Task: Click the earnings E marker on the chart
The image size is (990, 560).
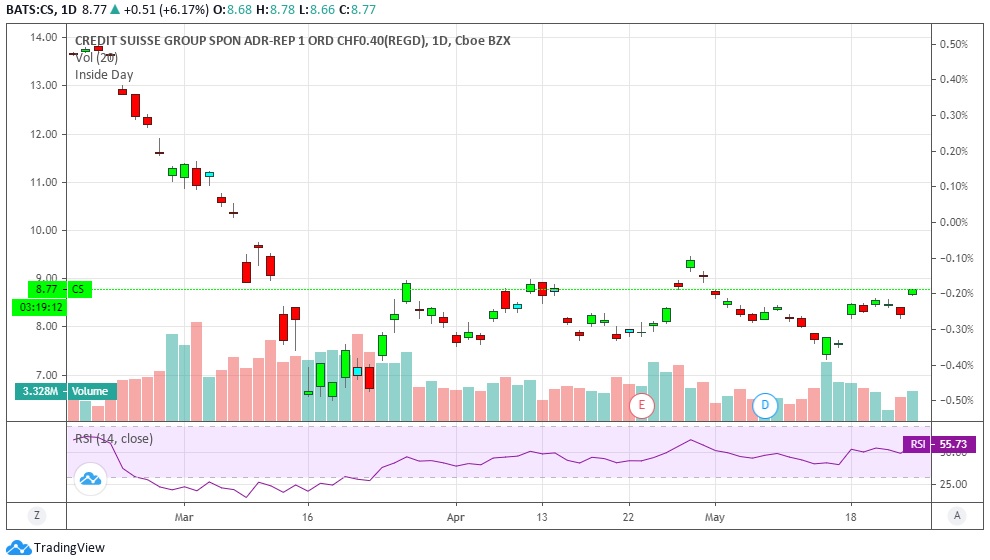Action: (x=641, y=405)
